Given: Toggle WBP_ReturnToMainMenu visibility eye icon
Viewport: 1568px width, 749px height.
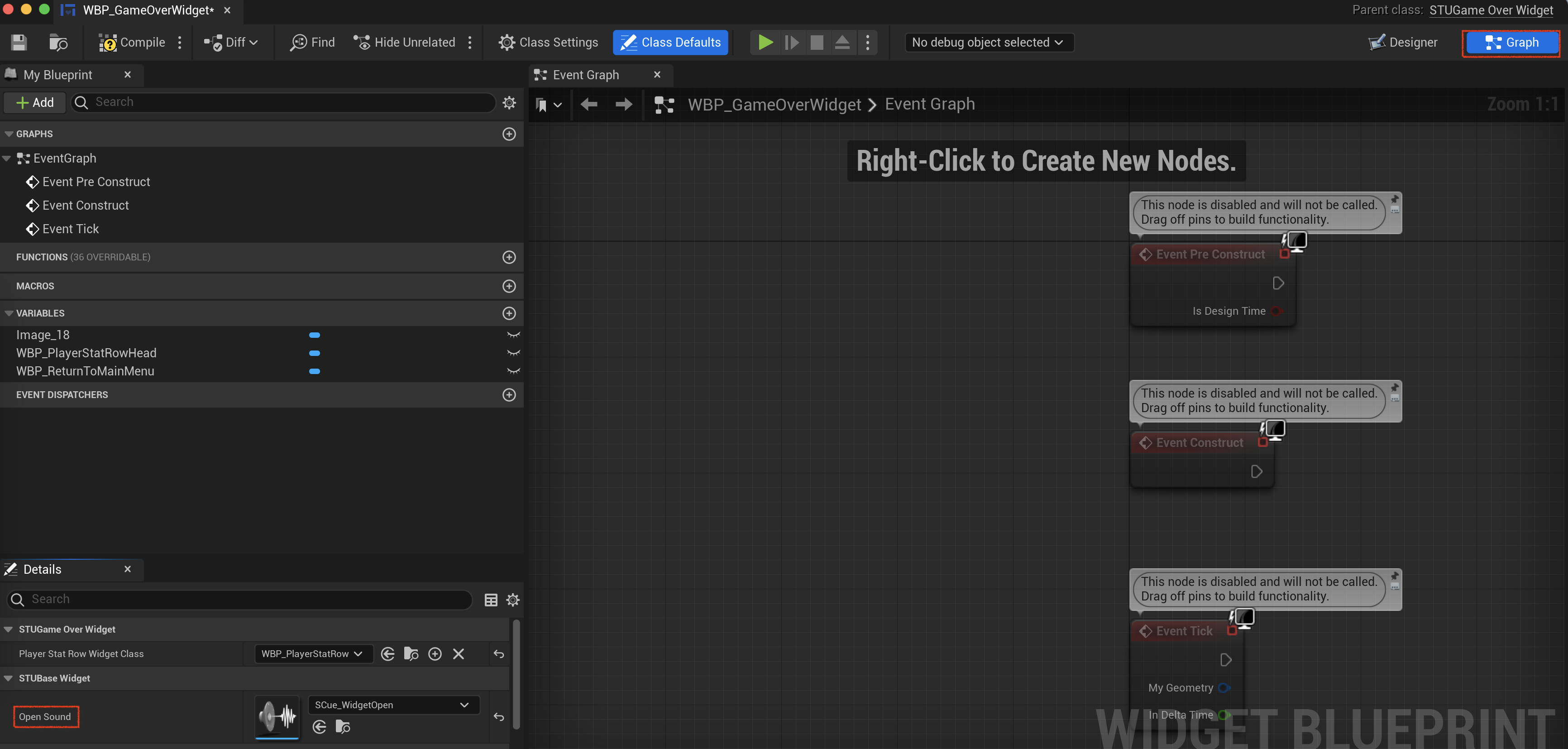Looking at the screenshot, I should pos(514,371).
